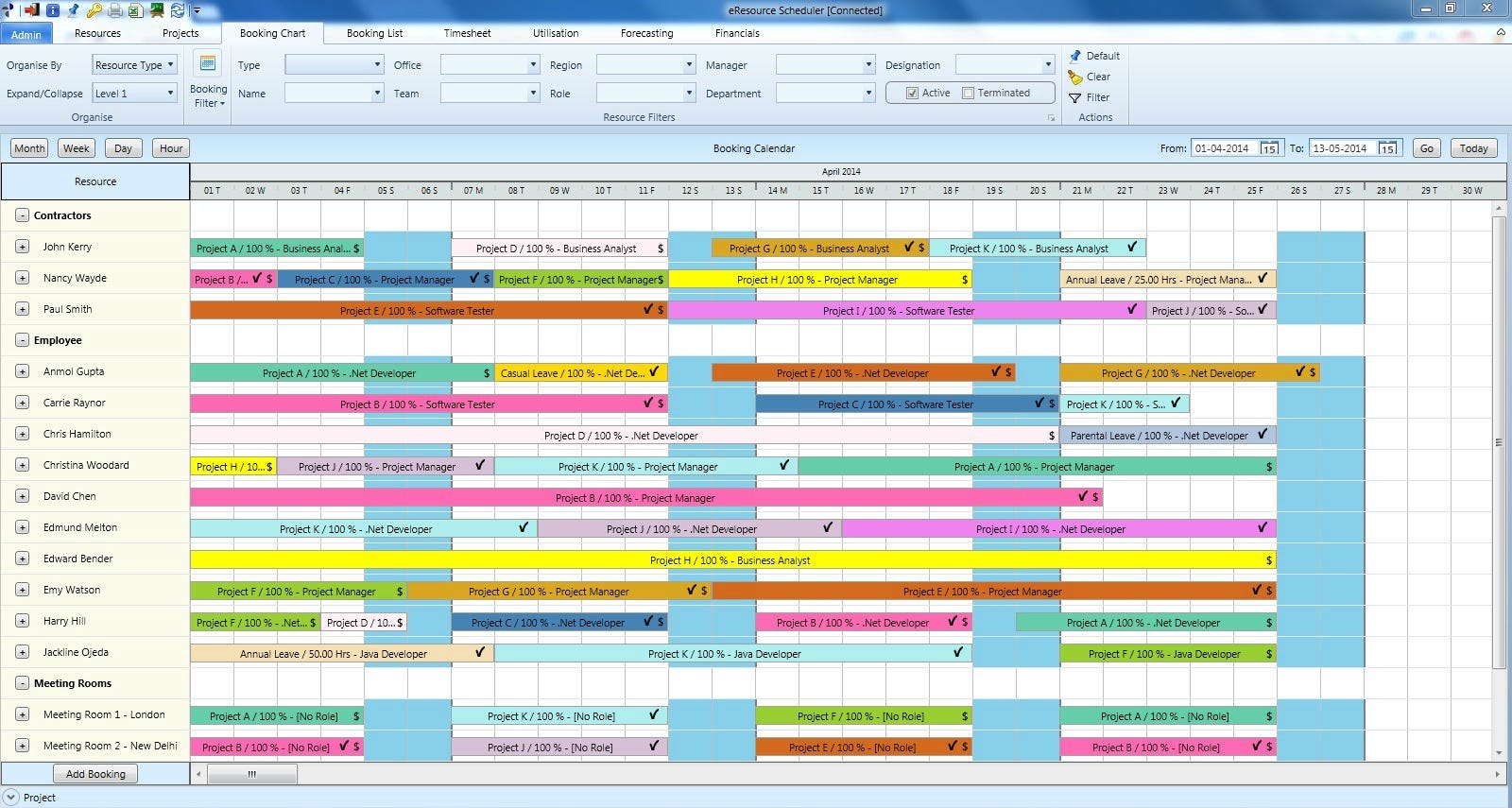
Task: Open the From date calendar picker
Action: [1269, 148]
